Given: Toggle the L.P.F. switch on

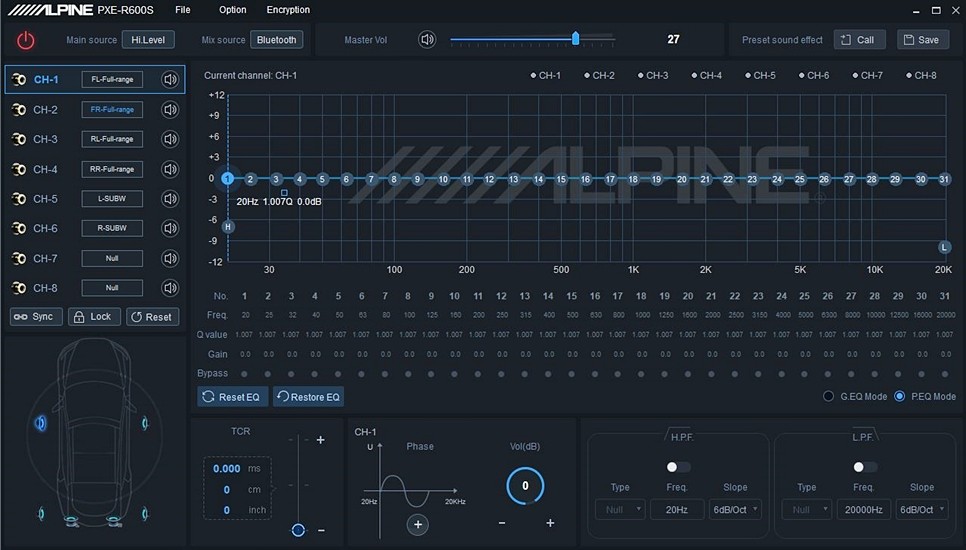Looking at the screenshot, I should [x=864, y=467].
